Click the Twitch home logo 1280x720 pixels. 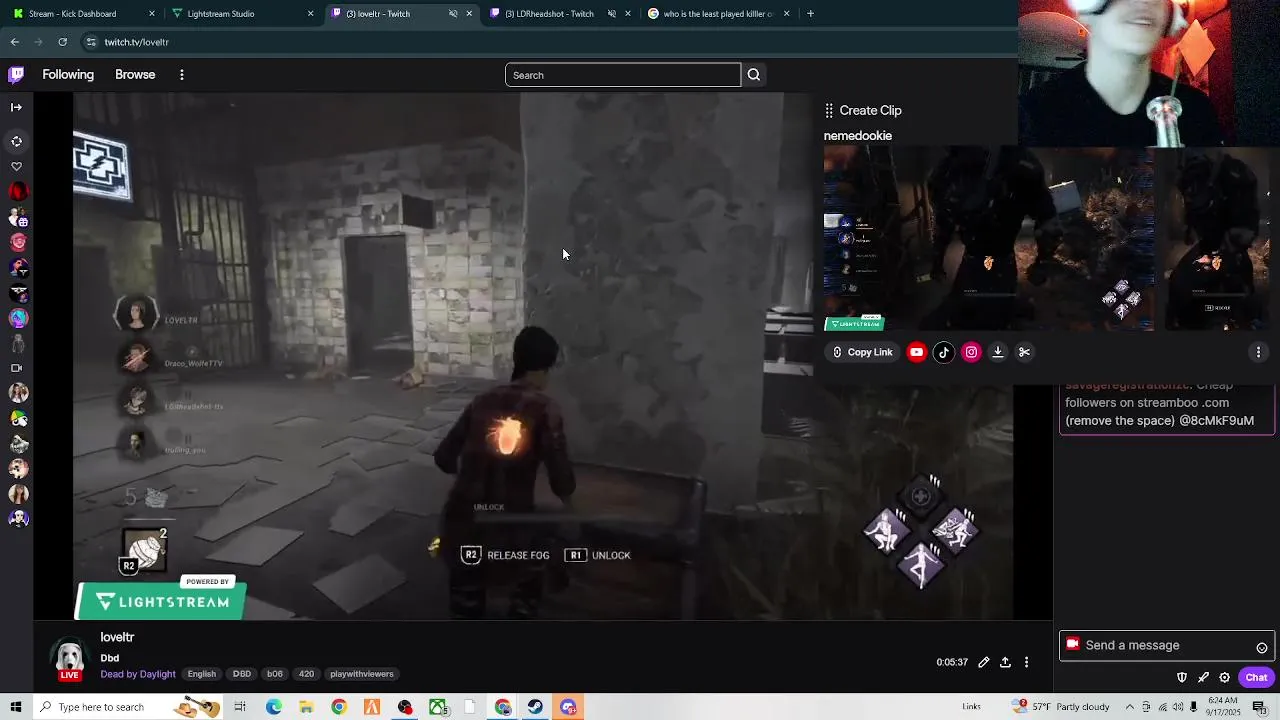tap(16, 75)
